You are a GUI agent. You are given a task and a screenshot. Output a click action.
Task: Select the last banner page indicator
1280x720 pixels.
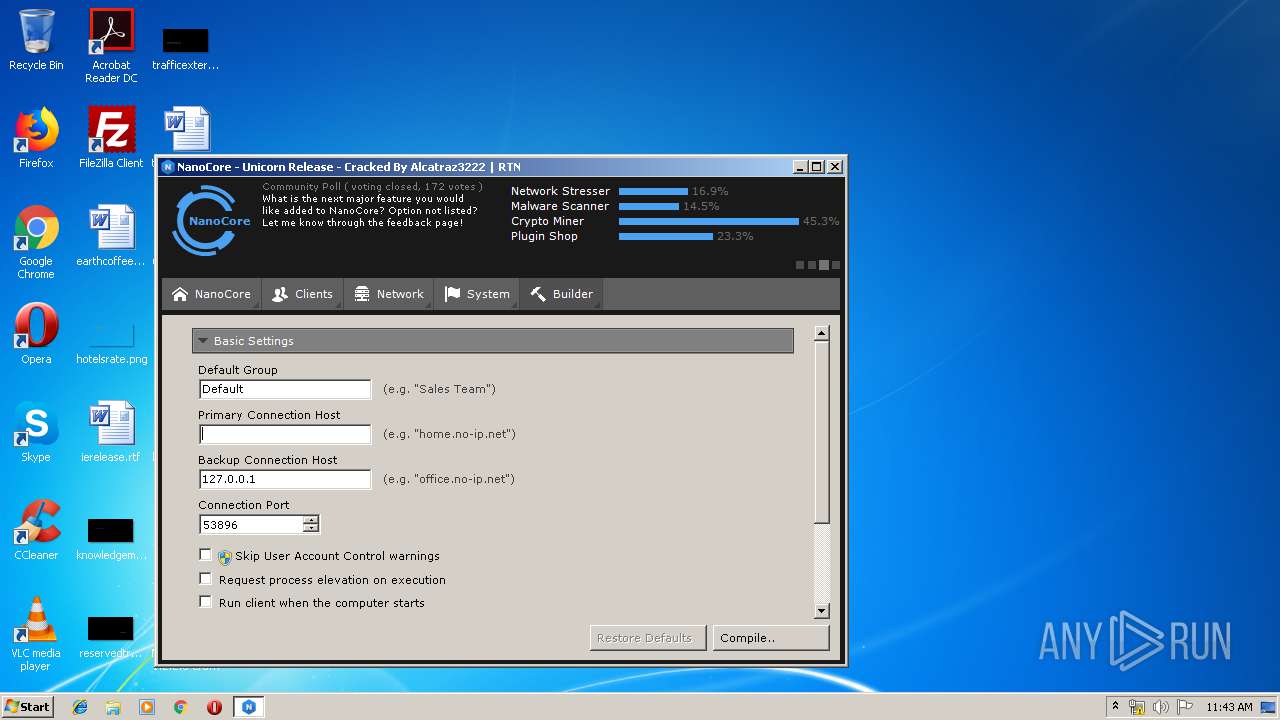tap(836, 265)
